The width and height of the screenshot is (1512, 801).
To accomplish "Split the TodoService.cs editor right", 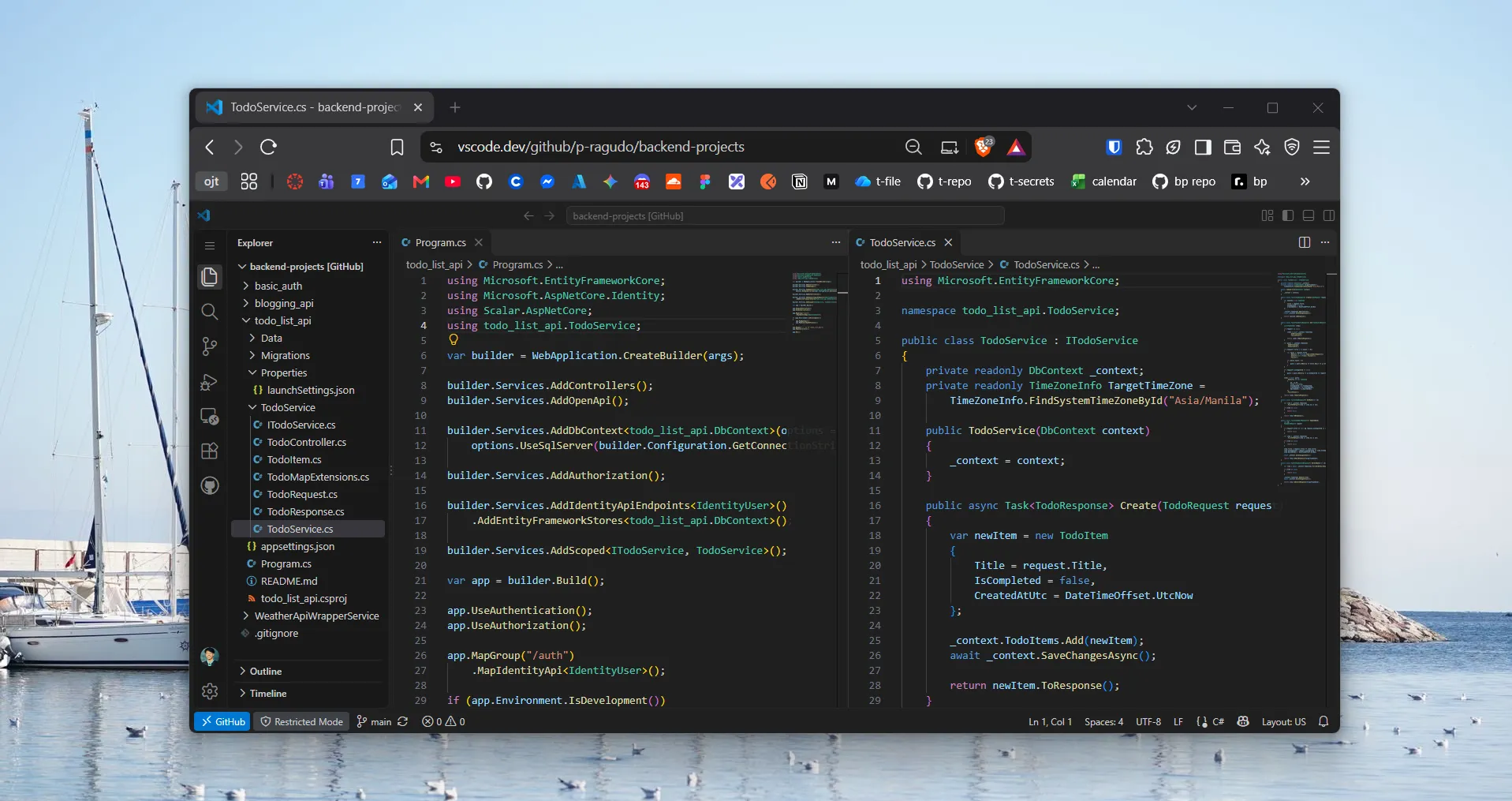I will (x=1304, y=242).
